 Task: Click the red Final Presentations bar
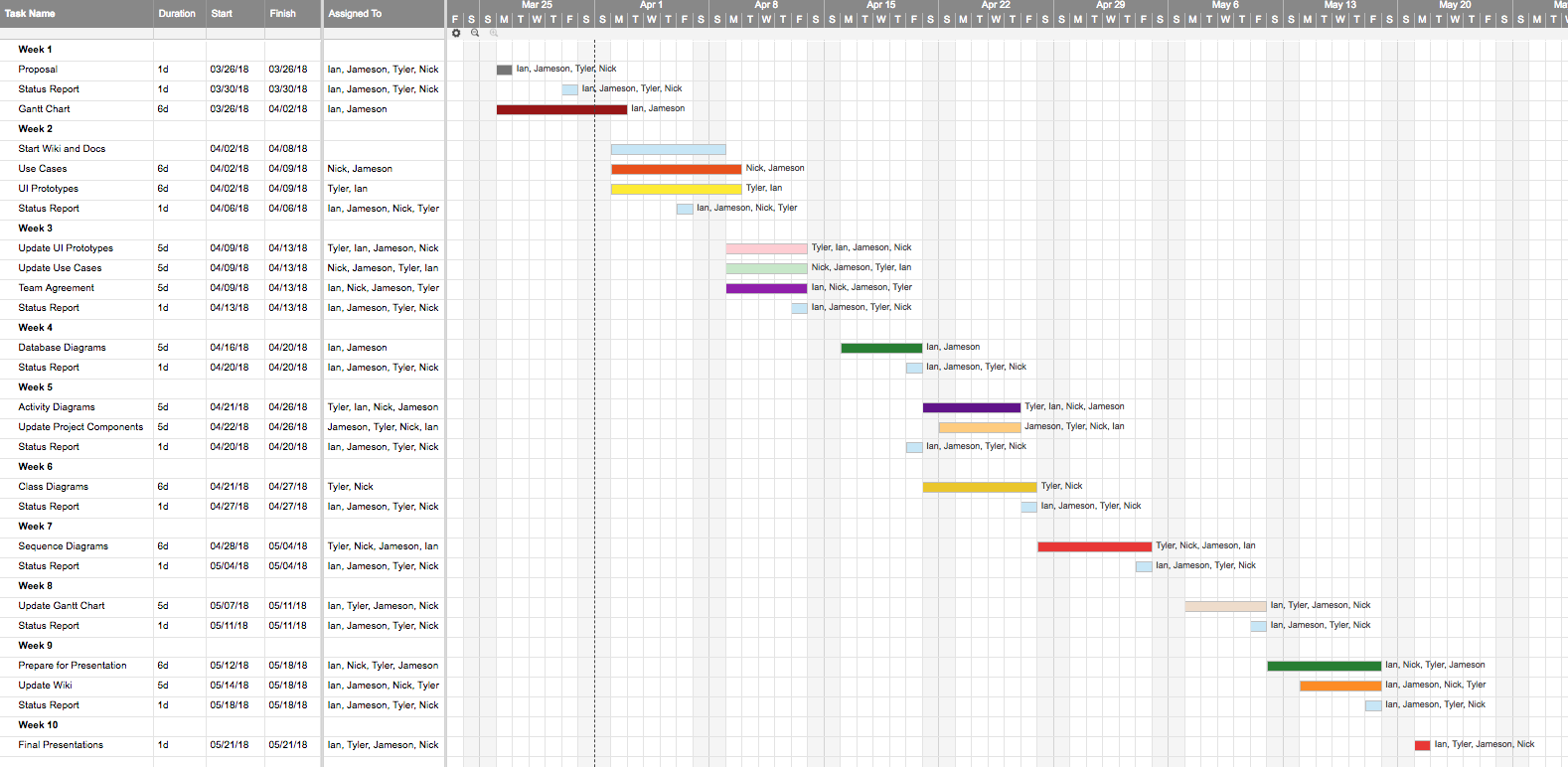coord(1423,745)
